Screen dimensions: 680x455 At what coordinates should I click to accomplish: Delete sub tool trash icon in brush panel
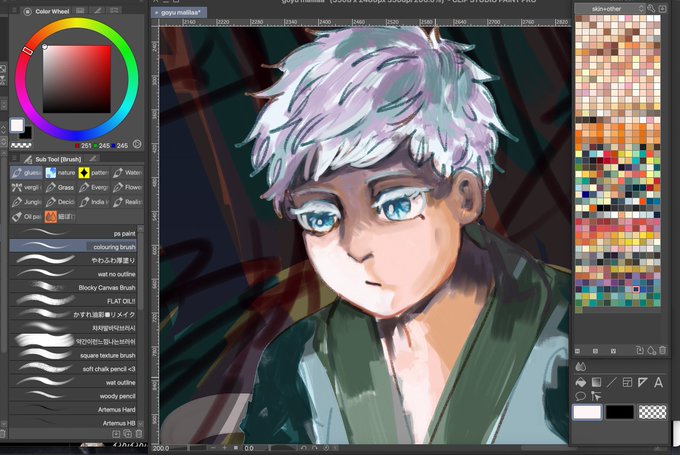click(x=139, y=433)
